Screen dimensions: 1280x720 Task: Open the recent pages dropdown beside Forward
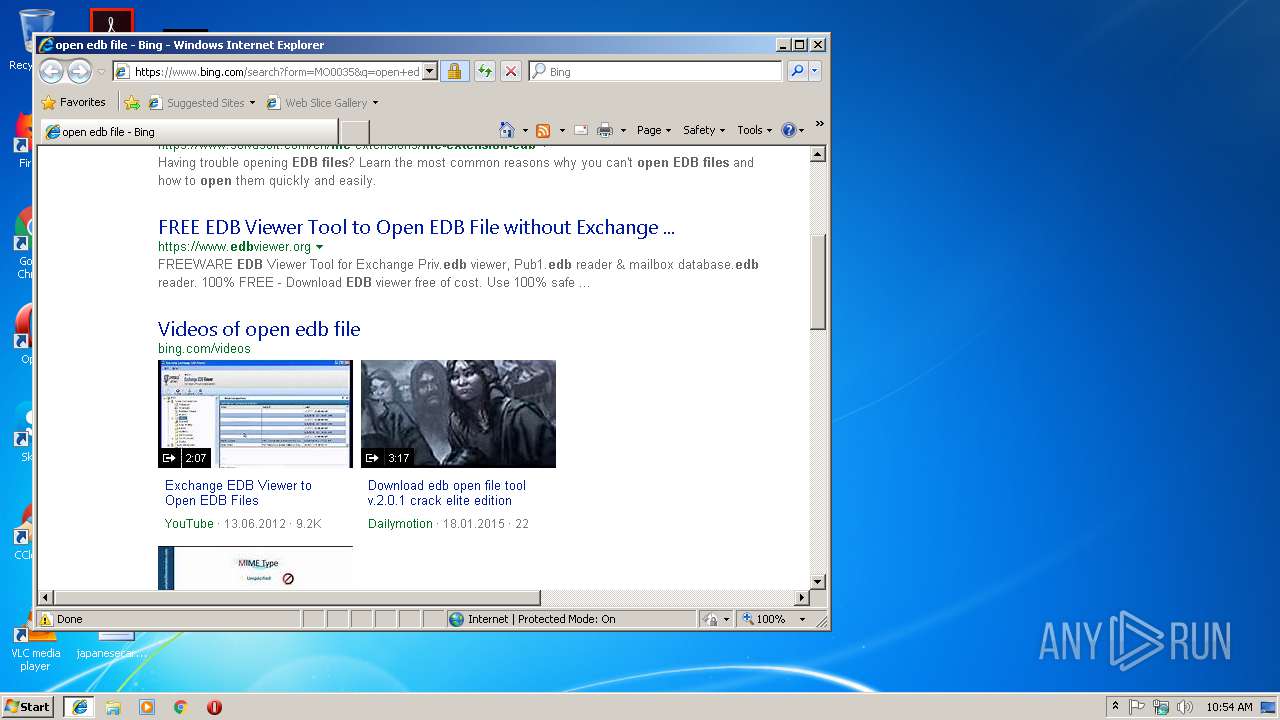pos(101,72)
